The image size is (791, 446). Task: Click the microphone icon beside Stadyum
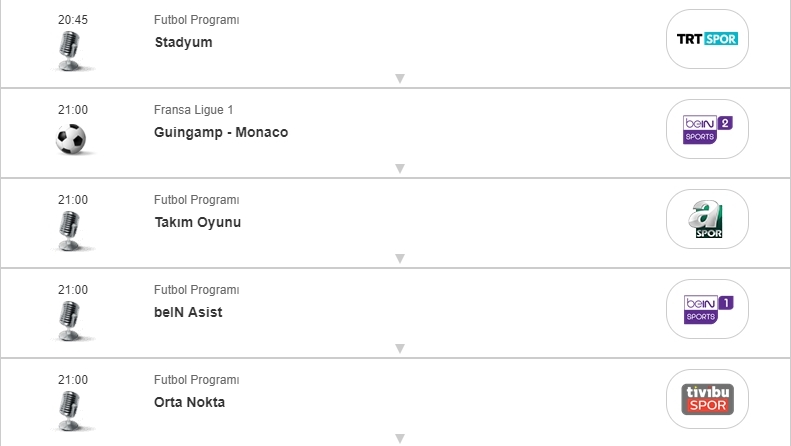pyautogui.click(x=70, y=49)
